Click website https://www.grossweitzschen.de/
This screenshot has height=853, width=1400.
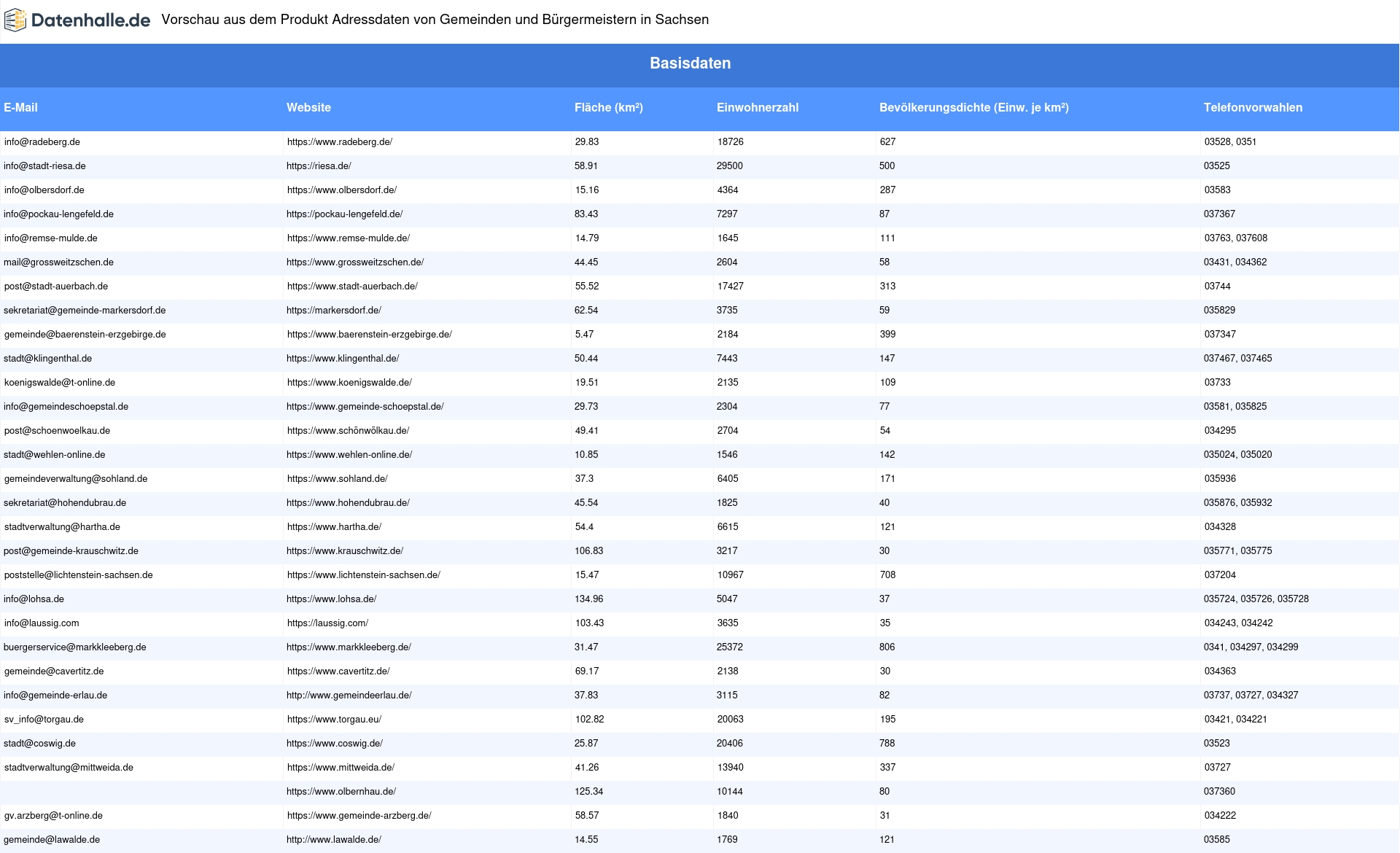[x=355, y=262]
